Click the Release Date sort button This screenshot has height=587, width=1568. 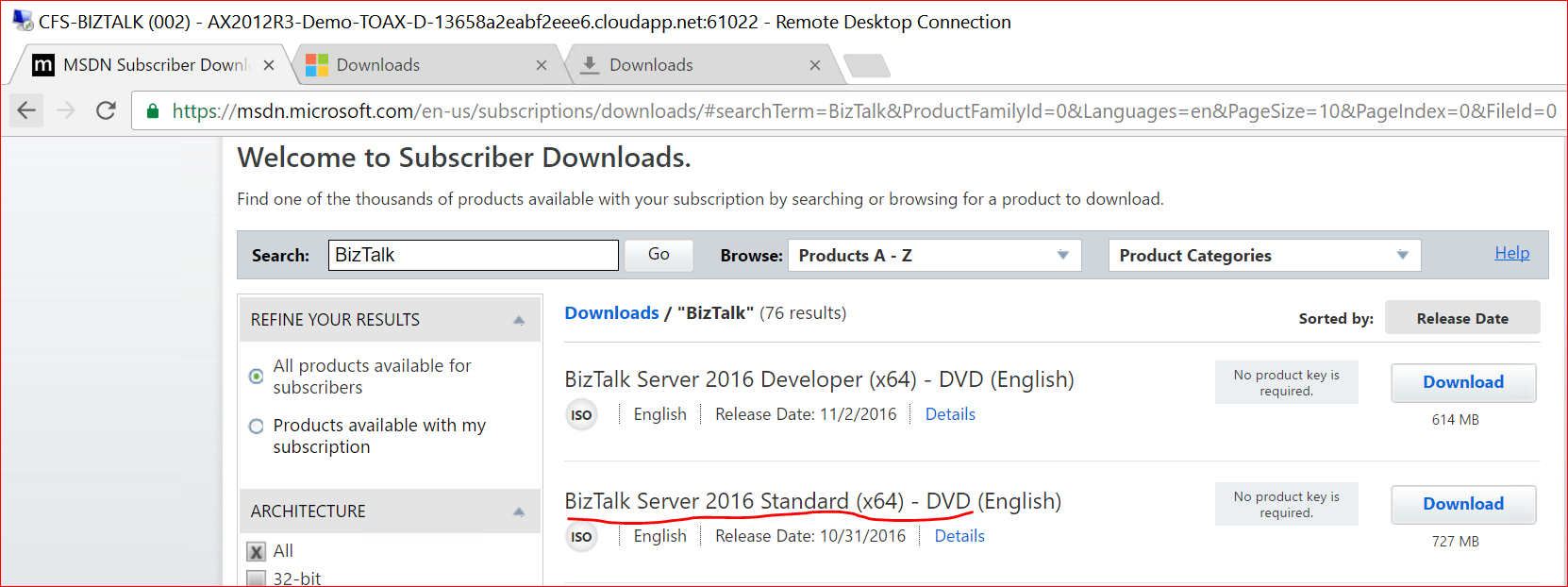(x=1461, y=318)
